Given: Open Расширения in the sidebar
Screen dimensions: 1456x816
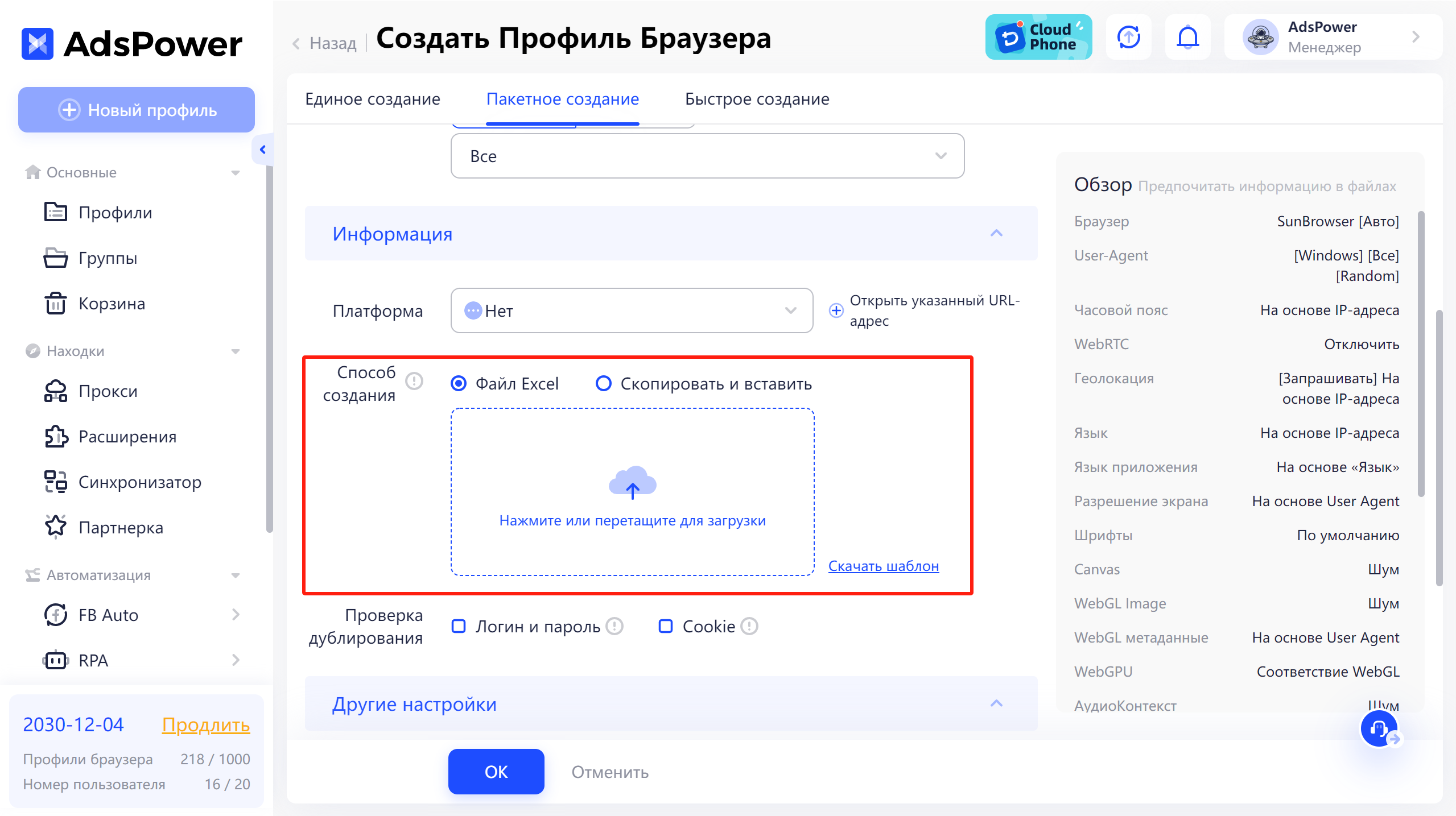Looking at the screenshot, I should [111, 436].
